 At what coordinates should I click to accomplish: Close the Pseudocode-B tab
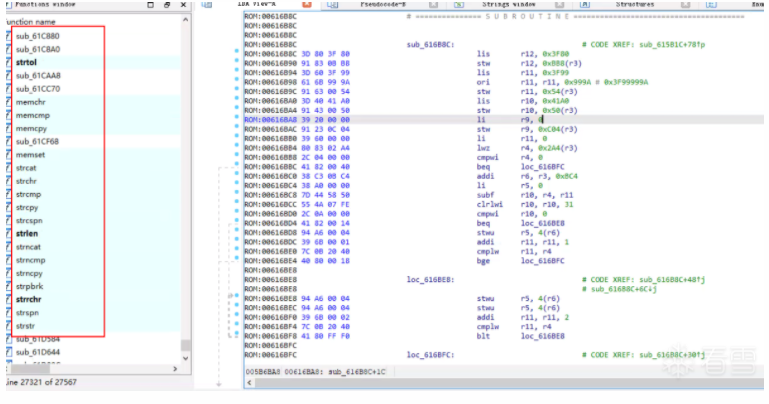click(434, 4)
